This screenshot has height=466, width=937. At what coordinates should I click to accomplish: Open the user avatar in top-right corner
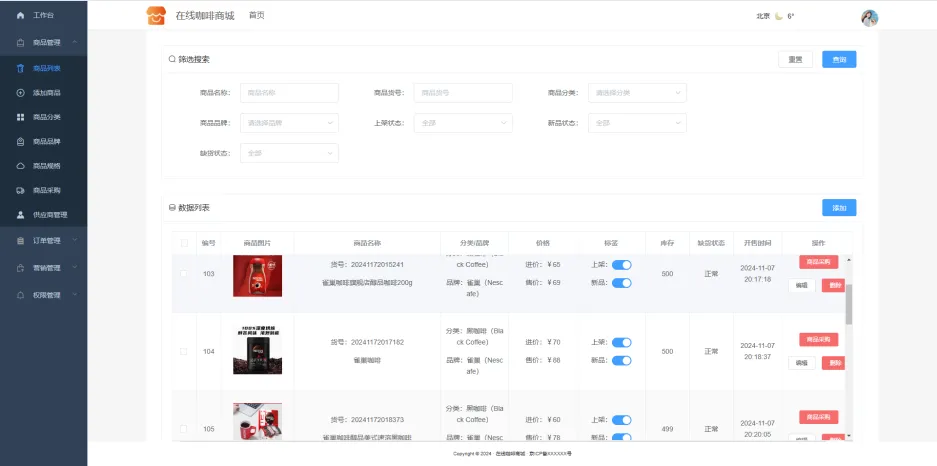869,17
